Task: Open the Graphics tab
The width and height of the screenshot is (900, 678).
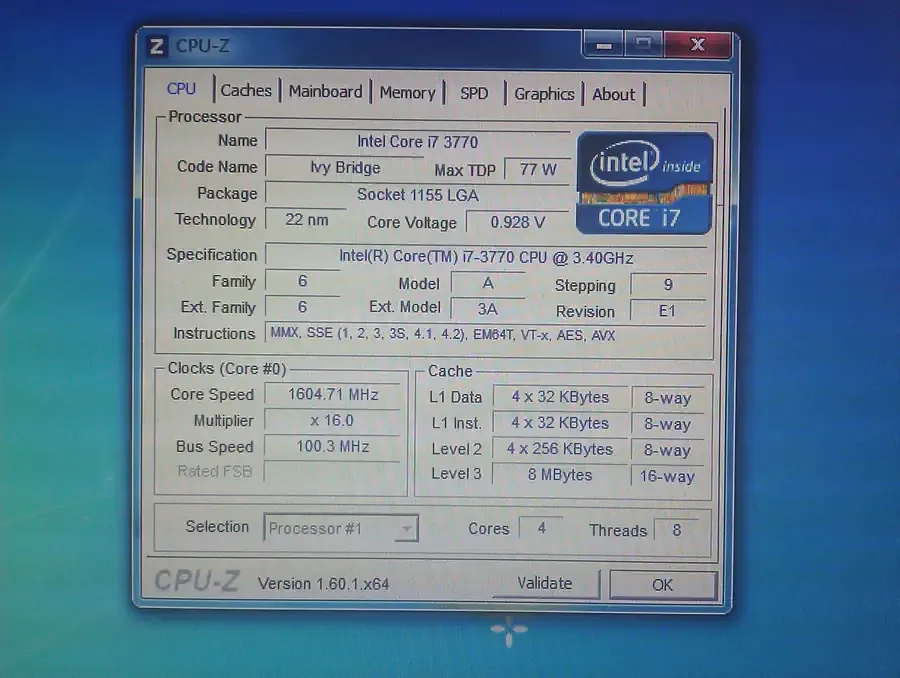Action: [544, 94]
